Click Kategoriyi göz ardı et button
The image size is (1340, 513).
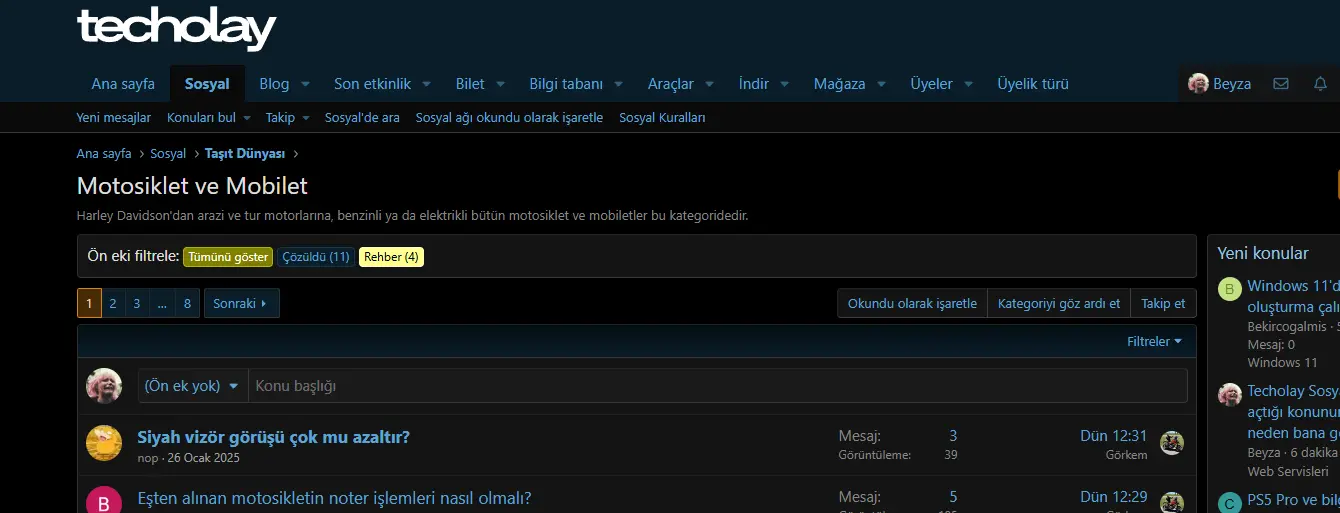coord(1059,303)
